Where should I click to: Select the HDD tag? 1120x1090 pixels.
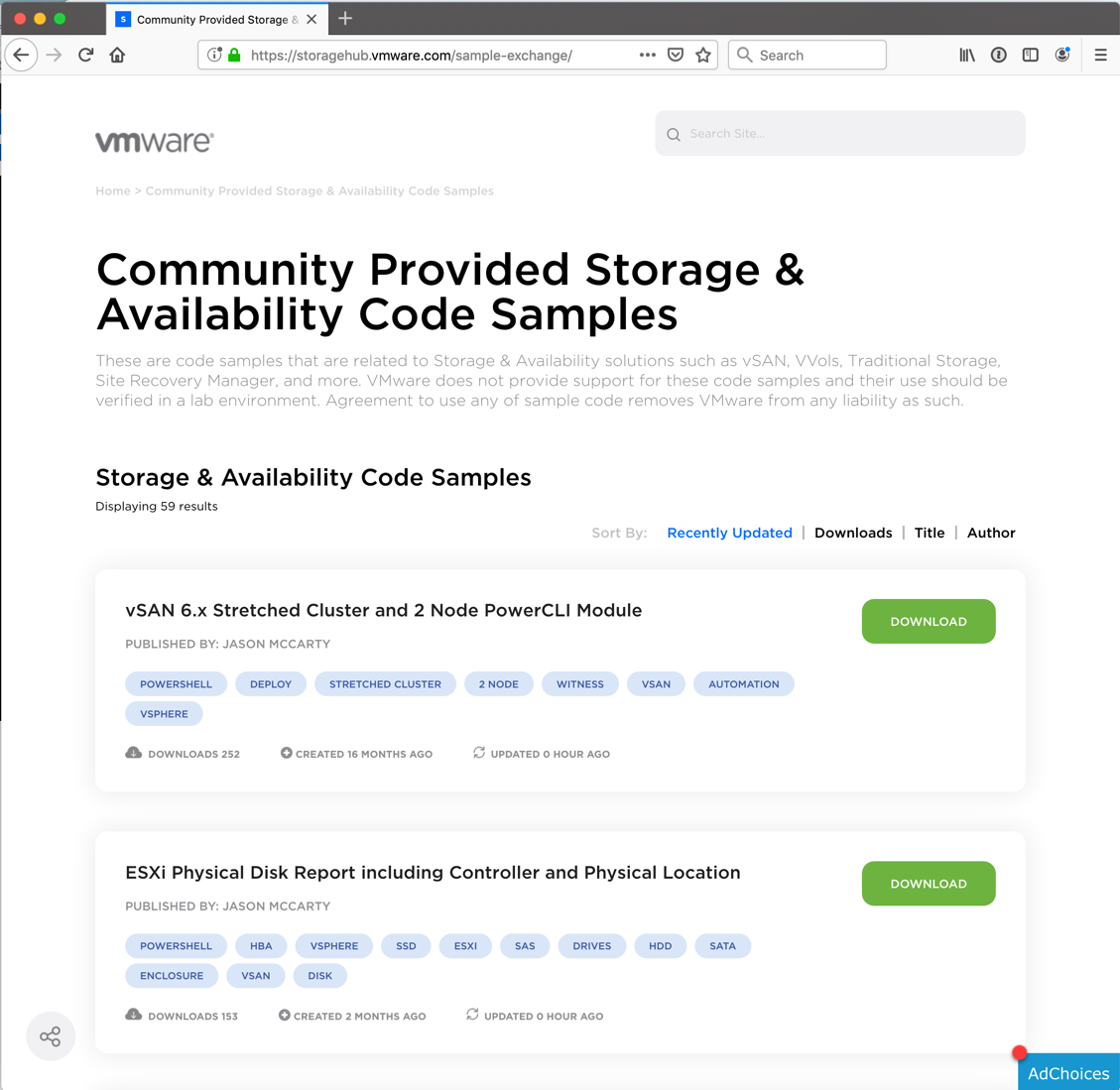pos(660,946)
